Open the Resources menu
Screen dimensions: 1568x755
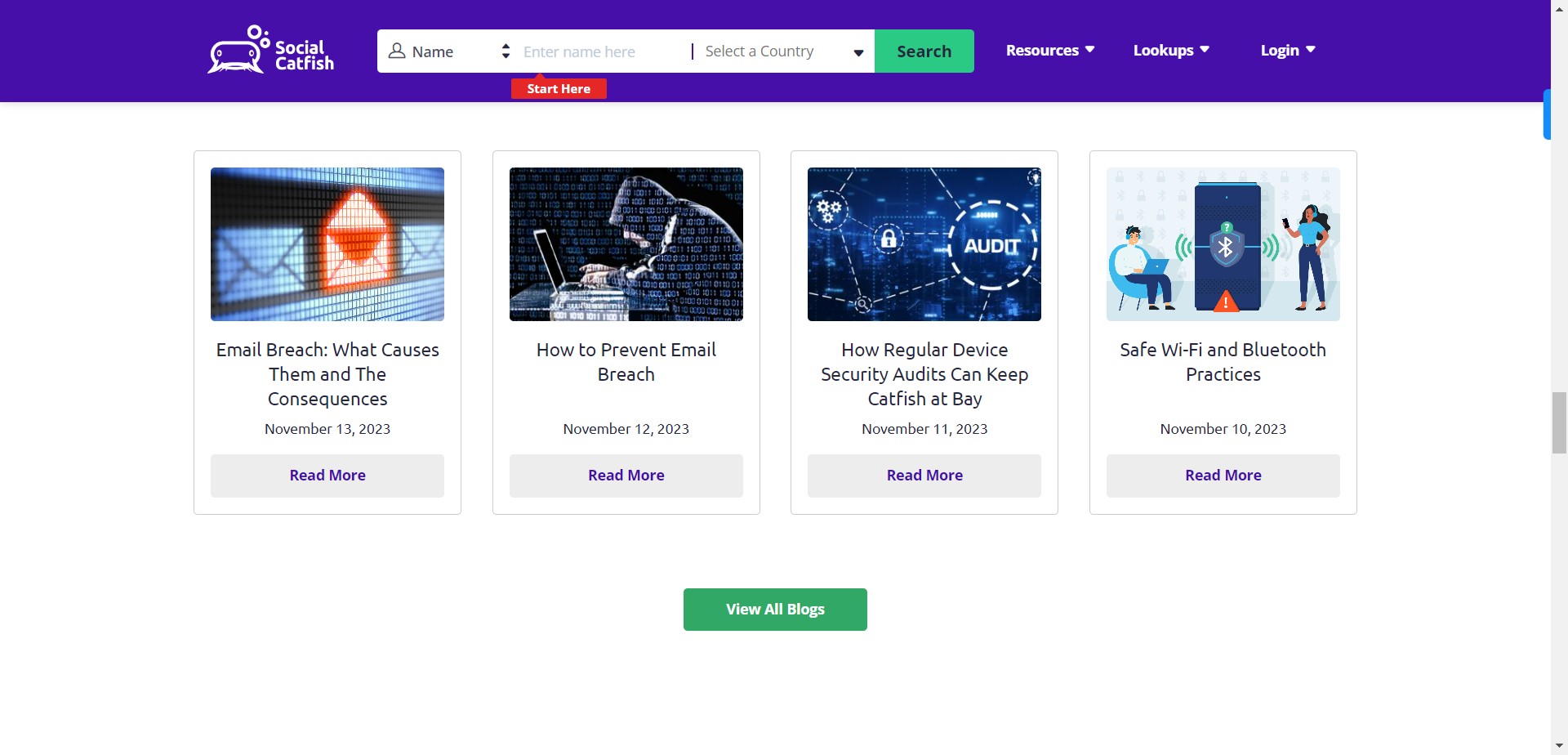[x=1049, y=50]
